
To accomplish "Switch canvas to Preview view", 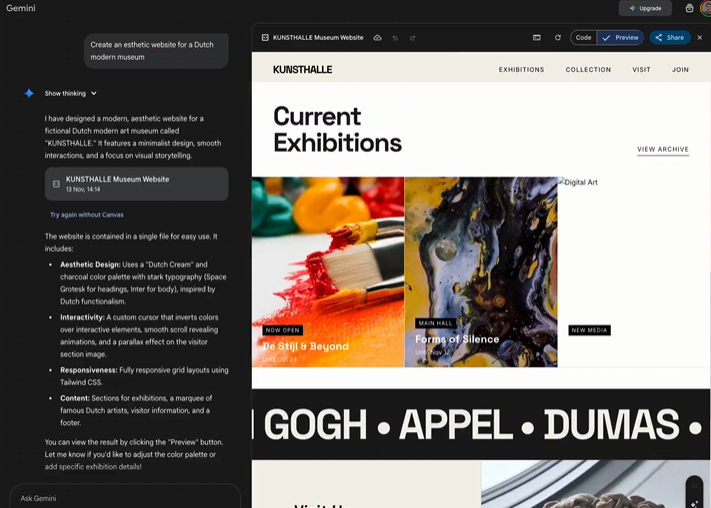I will [x=620, y=37].
